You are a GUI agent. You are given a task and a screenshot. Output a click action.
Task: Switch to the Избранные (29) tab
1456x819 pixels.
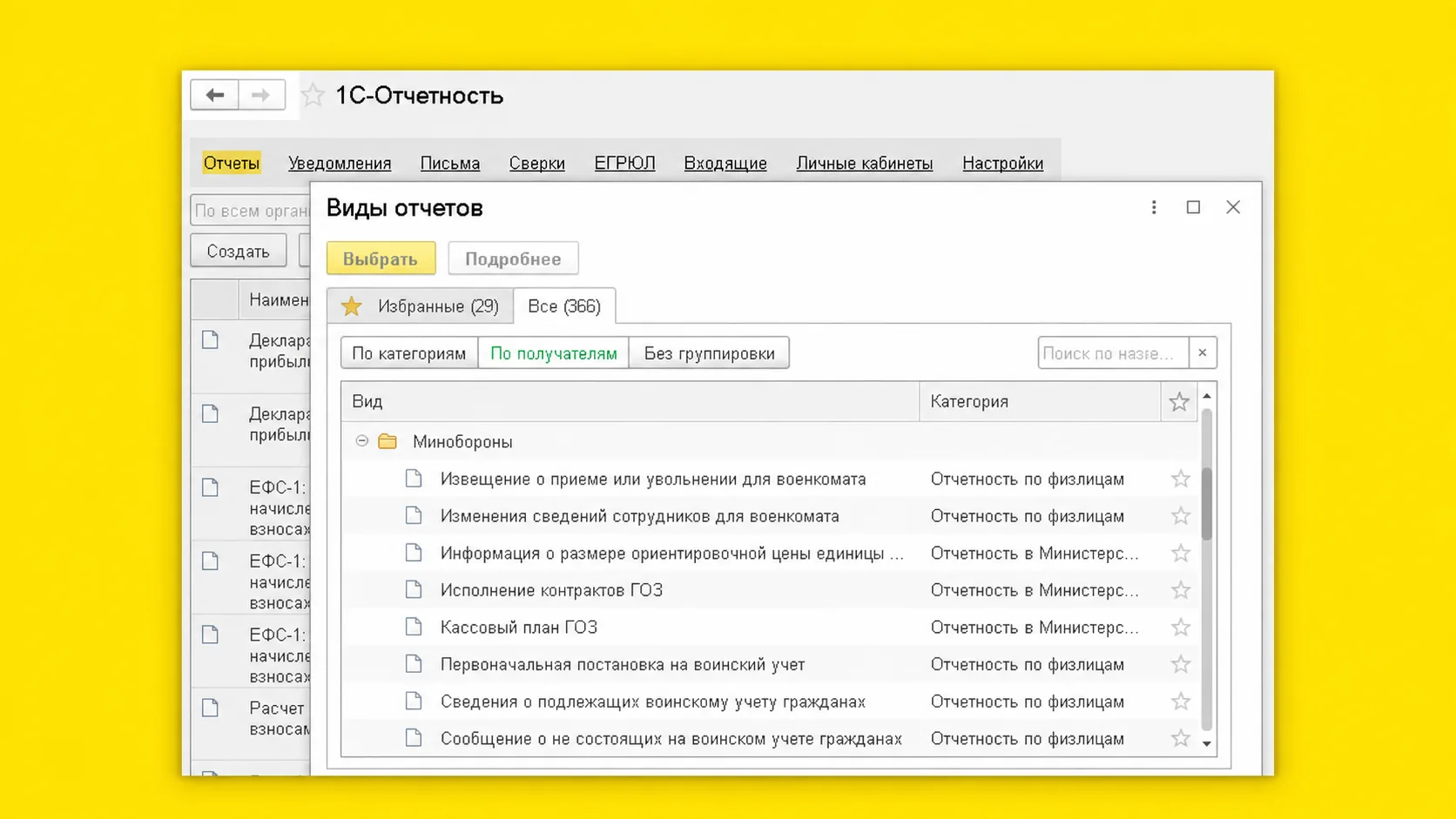(421, 306)
